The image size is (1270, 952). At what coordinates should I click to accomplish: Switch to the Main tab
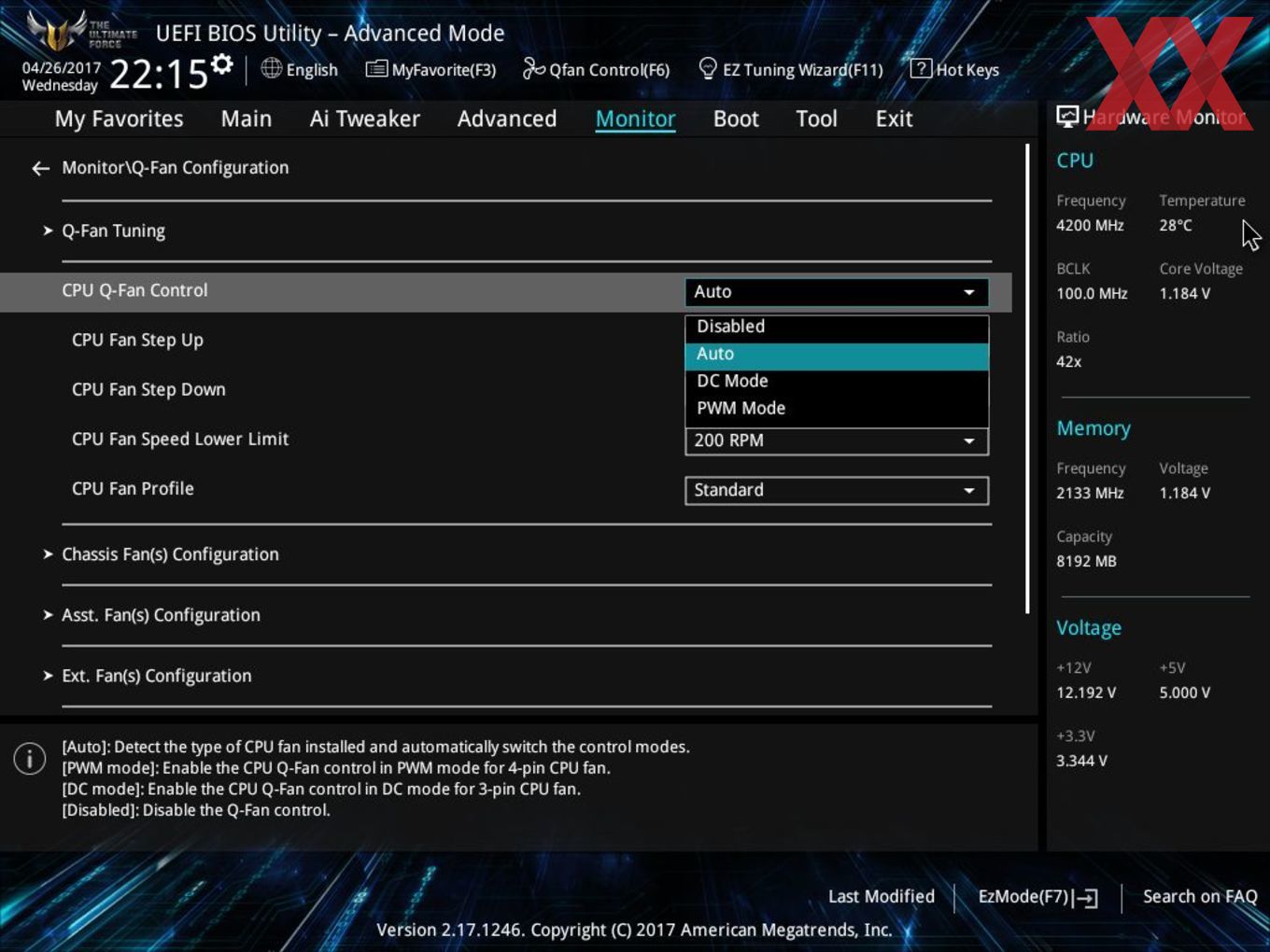coord(247,119)
